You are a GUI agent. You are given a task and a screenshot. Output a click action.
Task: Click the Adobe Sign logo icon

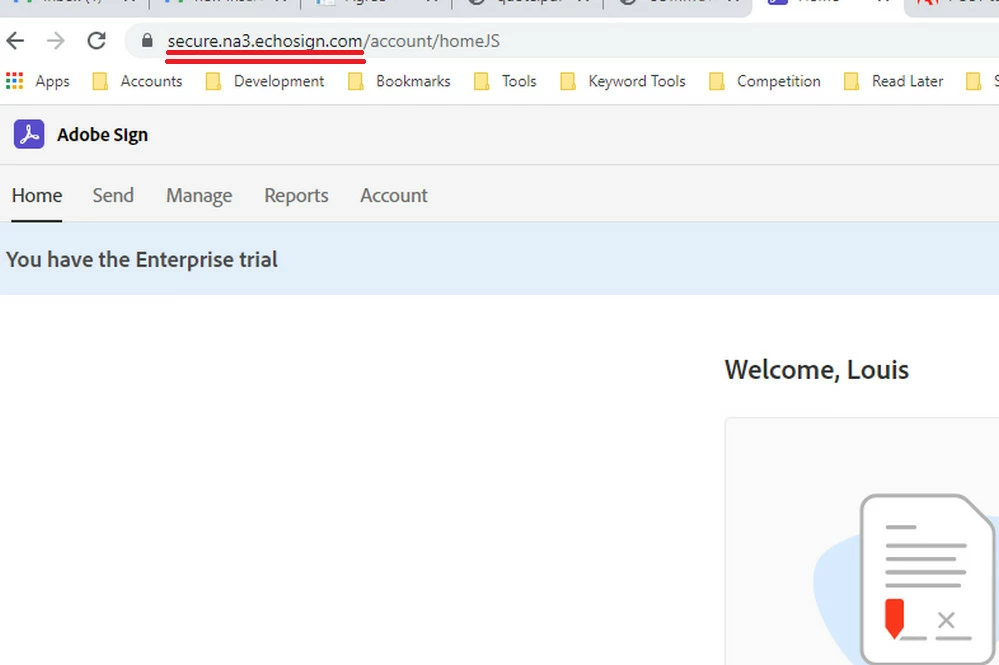[x=29, y=134]
